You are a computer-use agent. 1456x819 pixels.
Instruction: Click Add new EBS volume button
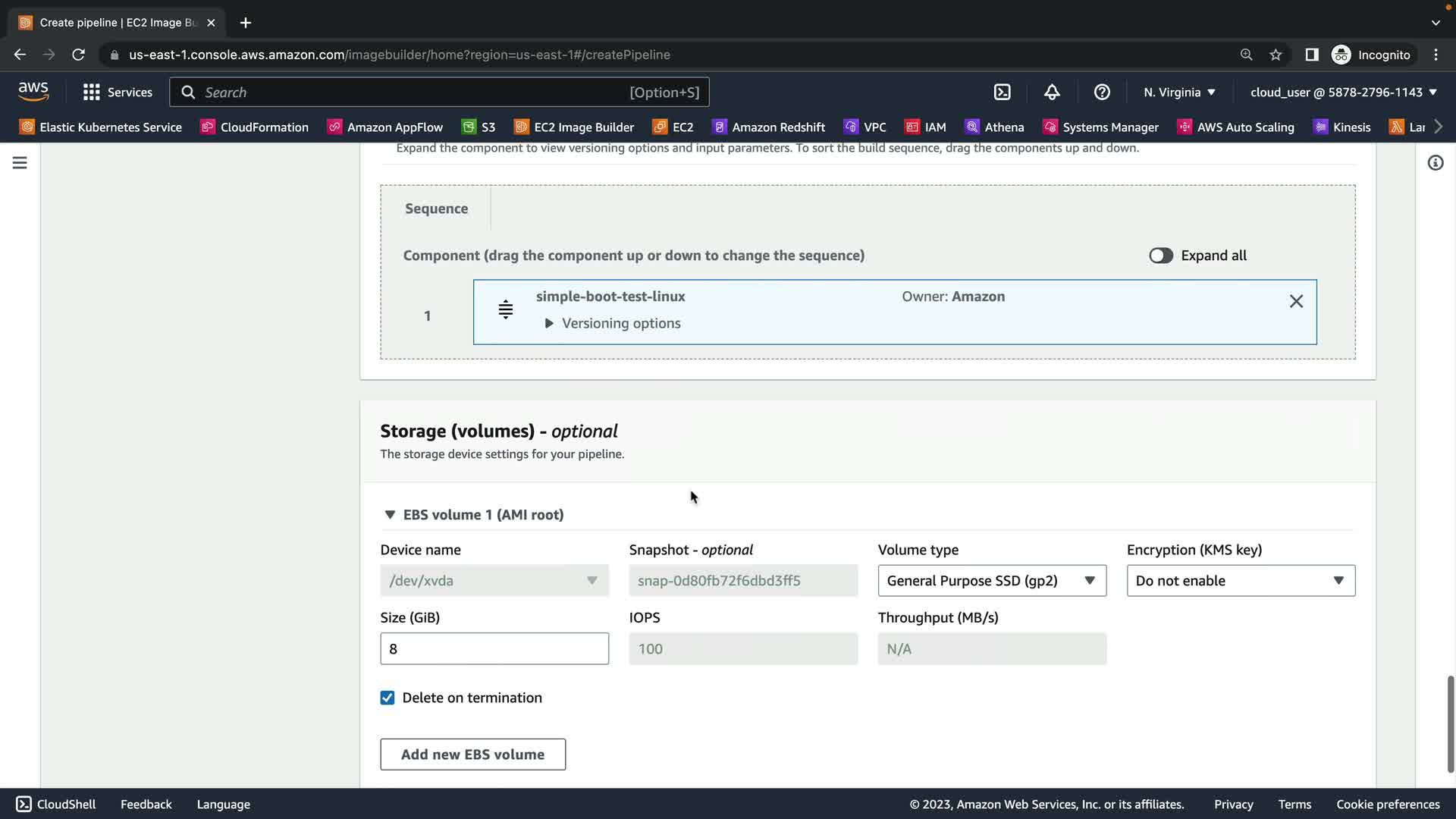pyautogui.click(x=472, y=755)
